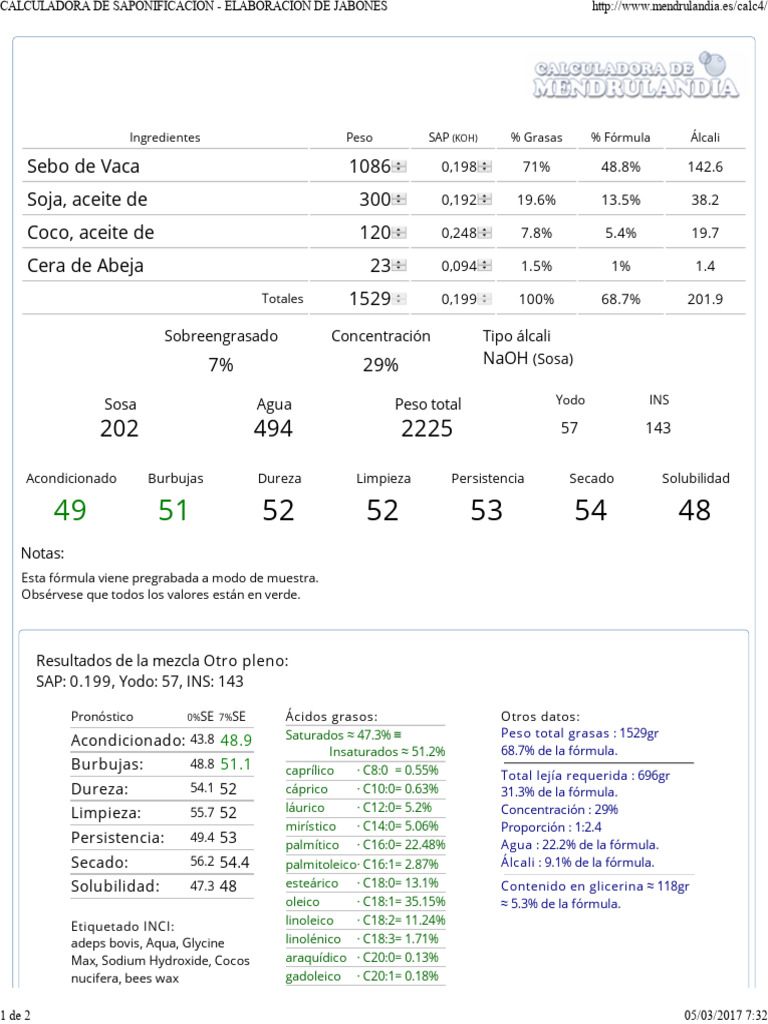Click the Coco weight stepper arrows
768x1024 pixels.
tap(400, 232)
